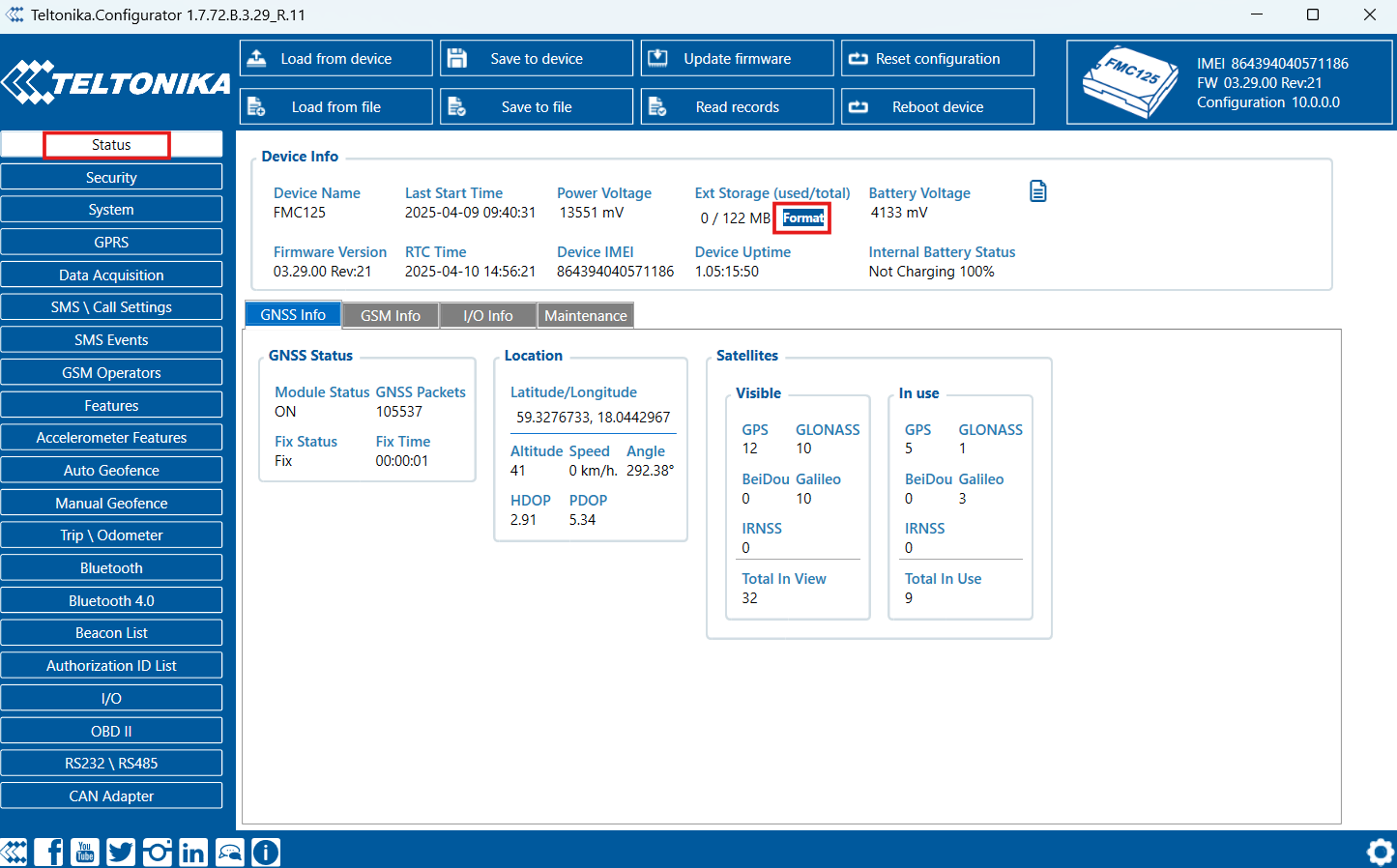
Task: Click the Not Charging 100% battery status
Action: pos(931,272)
